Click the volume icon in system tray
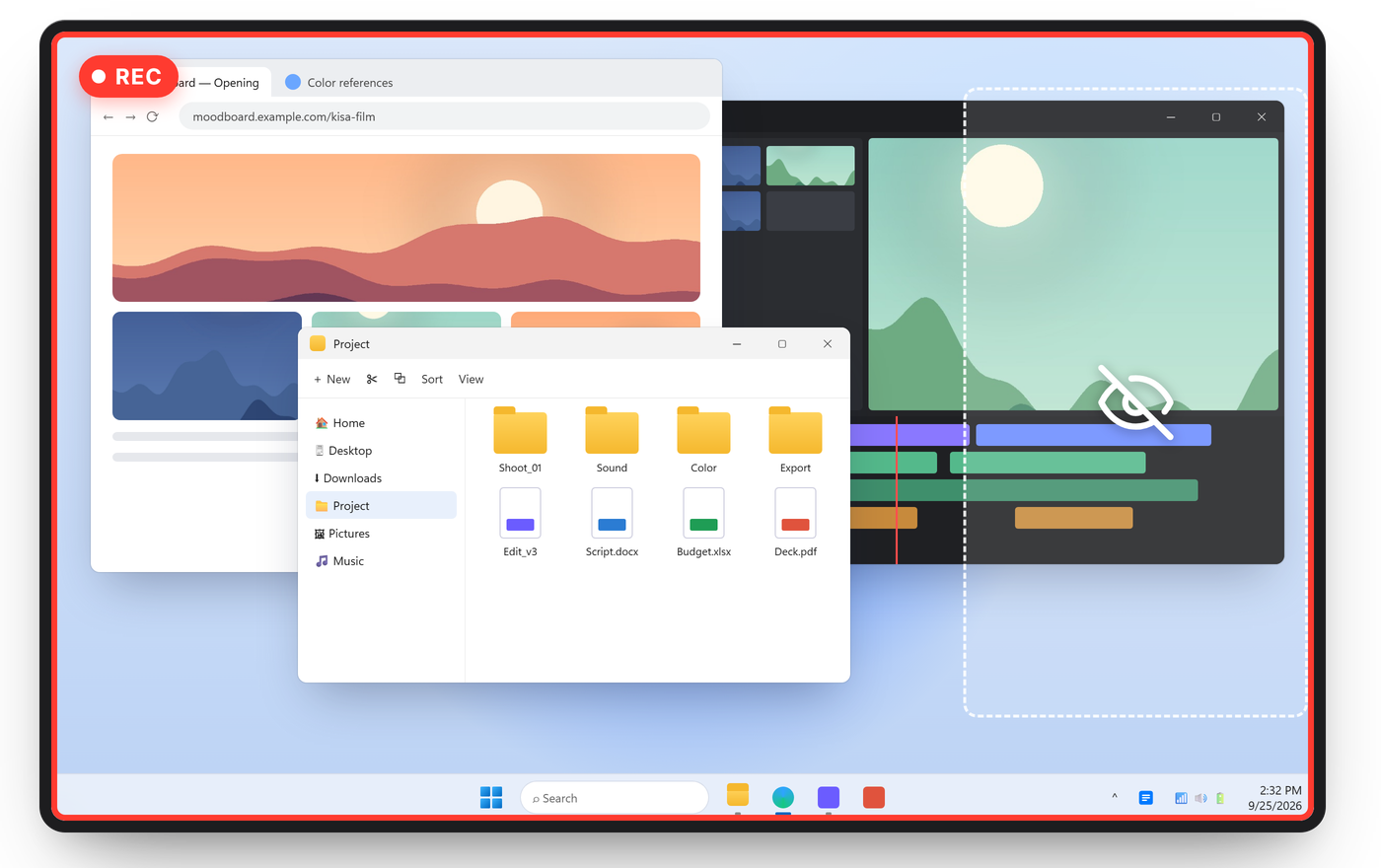This screenshot has width=1381, height=868. (x=1200, y=798)
